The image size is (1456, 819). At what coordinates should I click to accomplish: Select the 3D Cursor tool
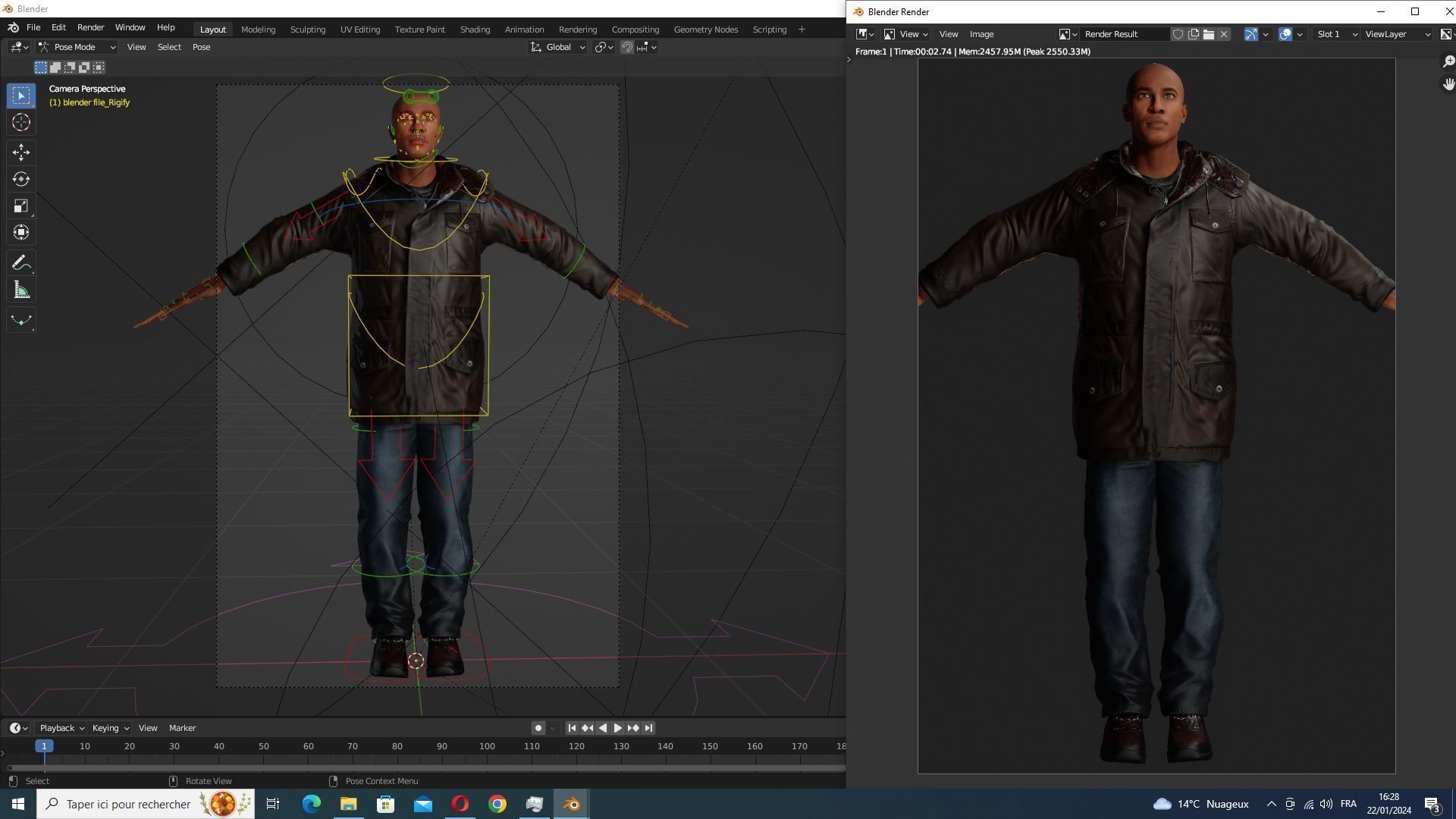(21, 122)
